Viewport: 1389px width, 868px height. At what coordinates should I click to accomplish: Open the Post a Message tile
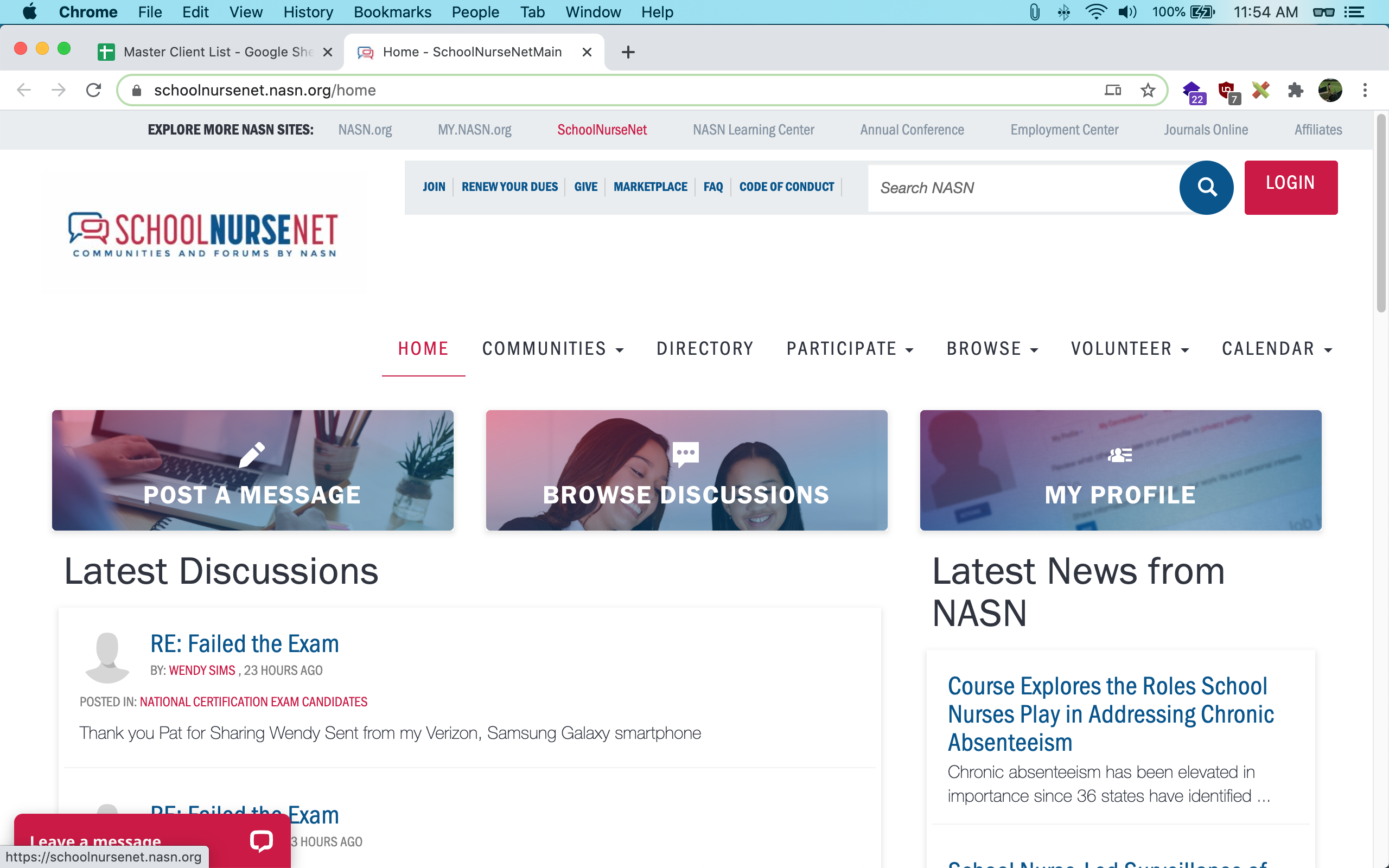tap(252, 470)
